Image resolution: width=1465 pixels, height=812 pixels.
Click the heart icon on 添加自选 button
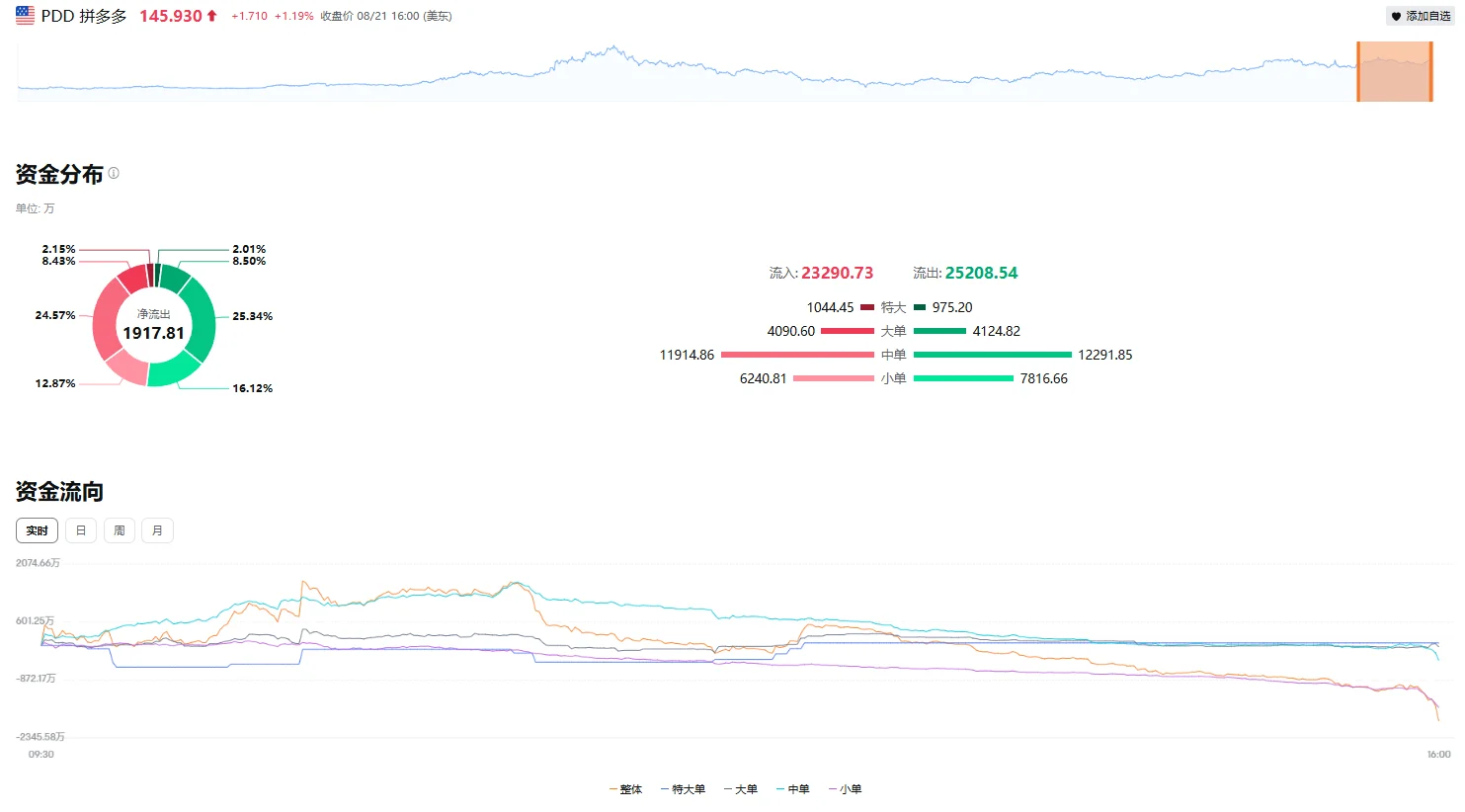[1396, 17]
